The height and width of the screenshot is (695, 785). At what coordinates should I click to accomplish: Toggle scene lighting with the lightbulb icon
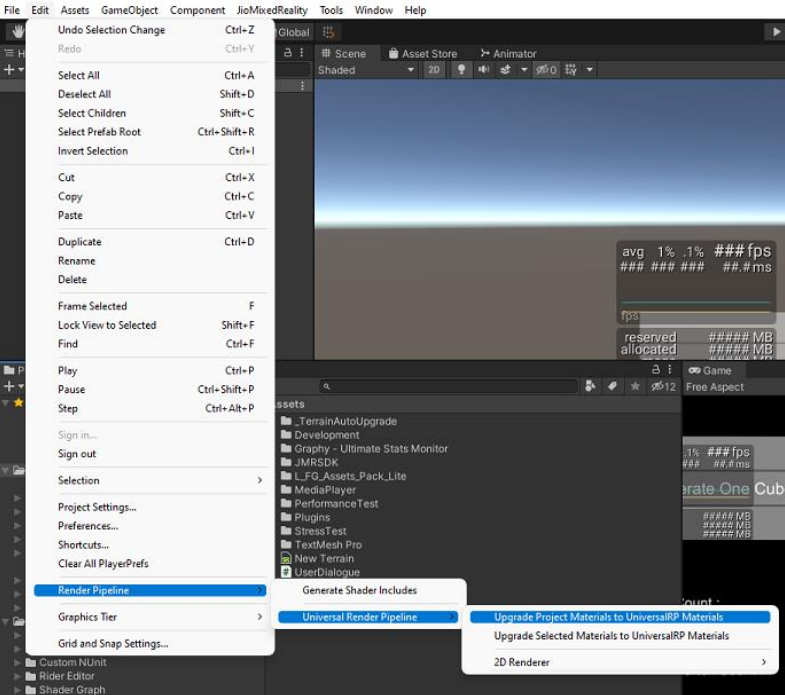tap(461, 70)
